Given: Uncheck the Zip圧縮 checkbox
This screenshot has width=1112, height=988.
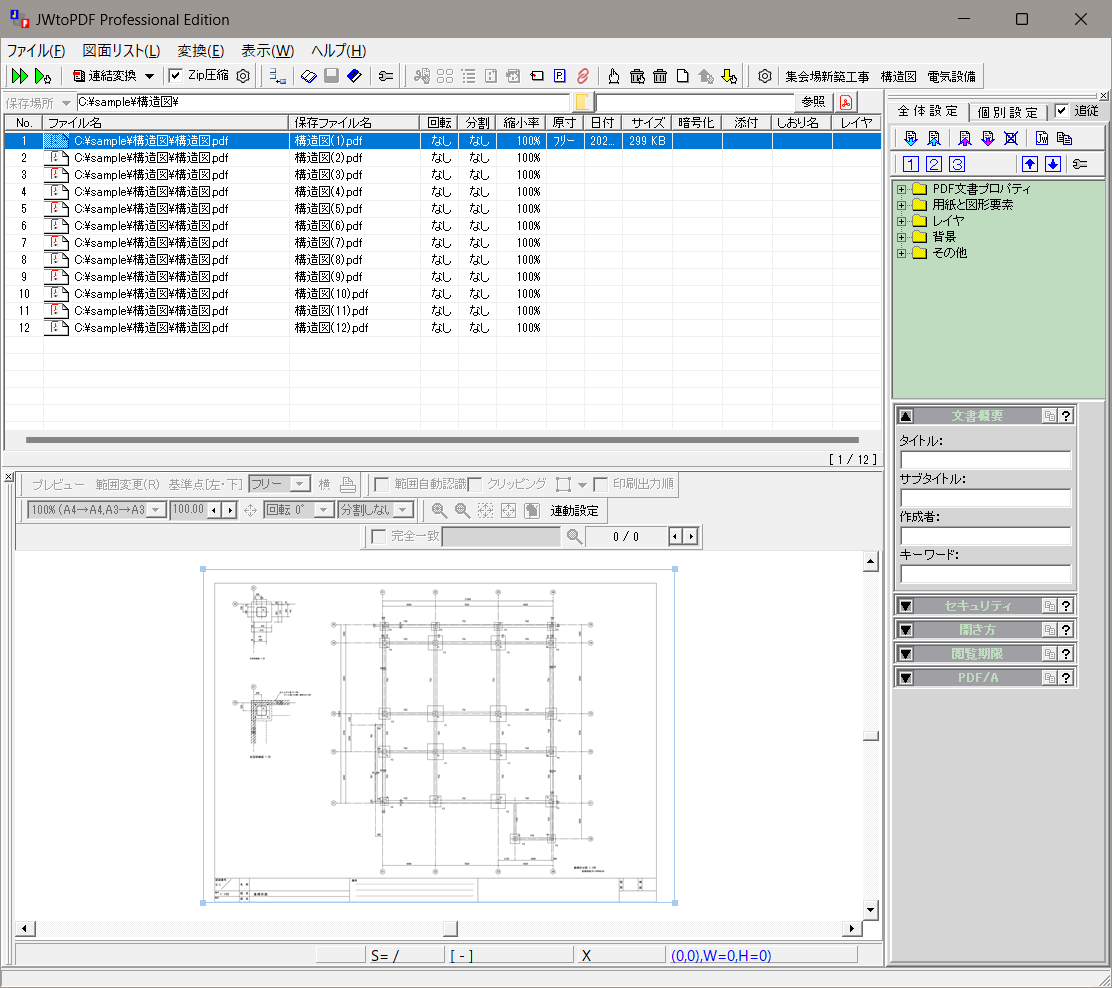Looking at the screenshot, I should click(176, 76).
